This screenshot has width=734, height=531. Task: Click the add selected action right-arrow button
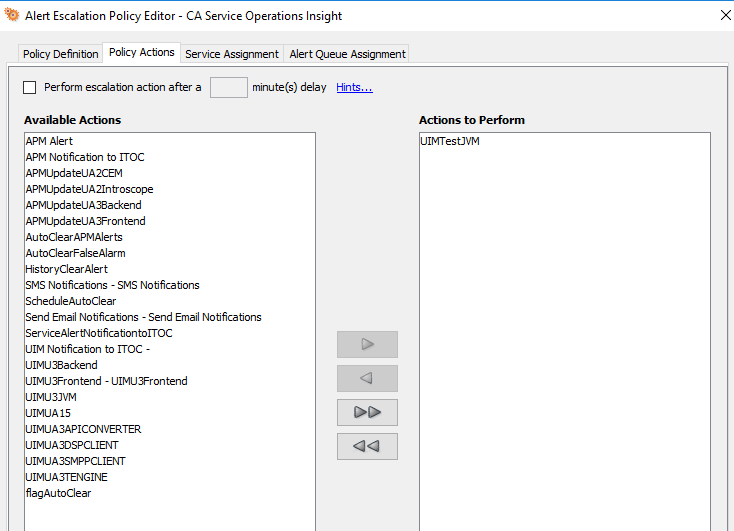click(x=367, y=344)
